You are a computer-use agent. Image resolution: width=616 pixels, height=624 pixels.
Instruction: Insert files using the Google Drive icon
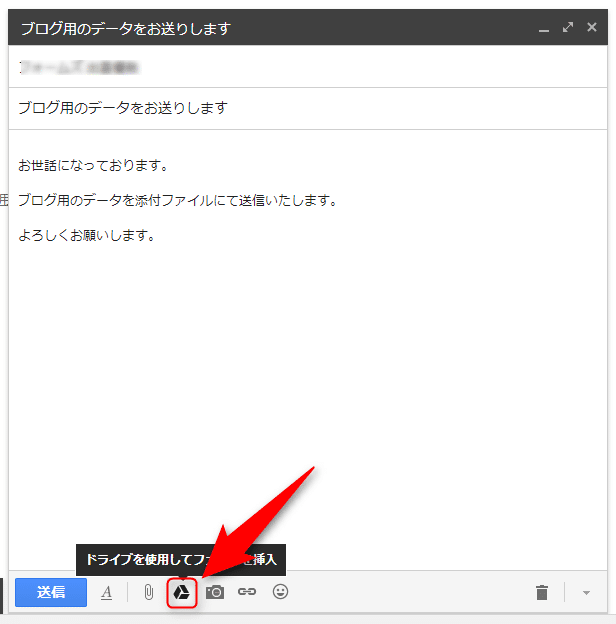pyautogui.click(x=182, y=593)
